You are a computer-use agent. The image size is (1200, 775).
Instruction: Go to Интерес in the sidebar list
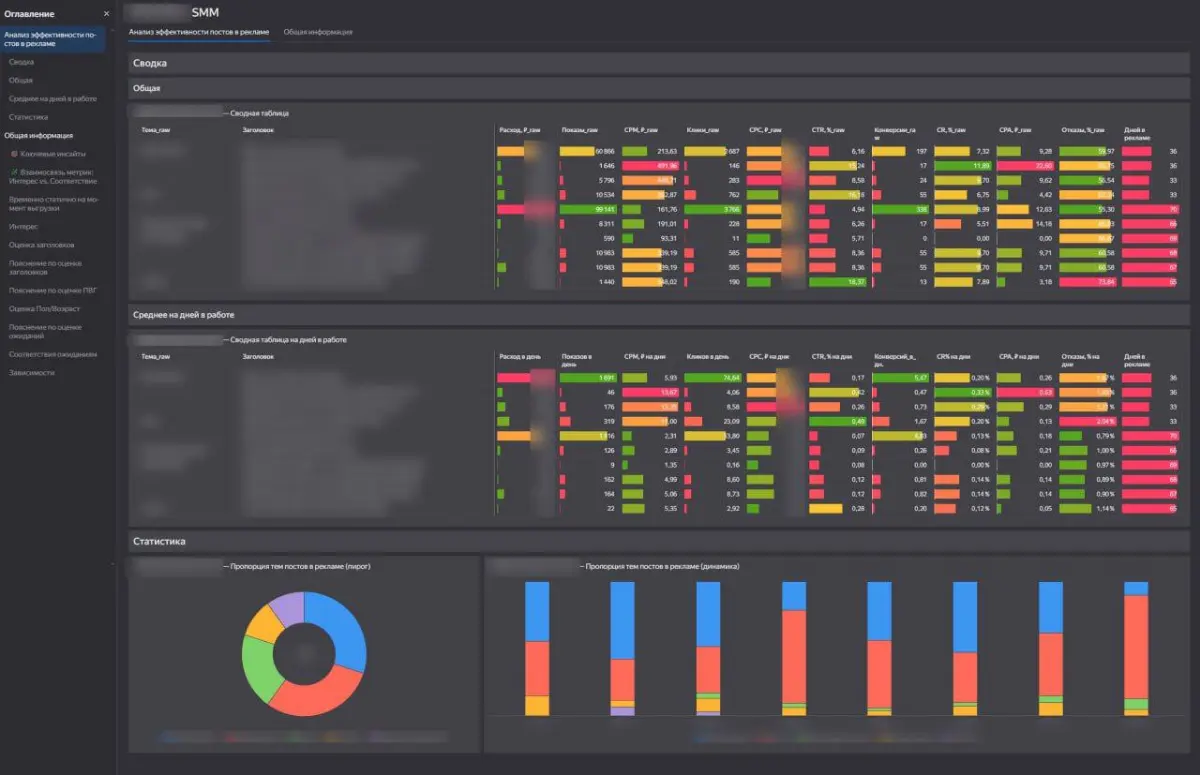coord(23,226)
